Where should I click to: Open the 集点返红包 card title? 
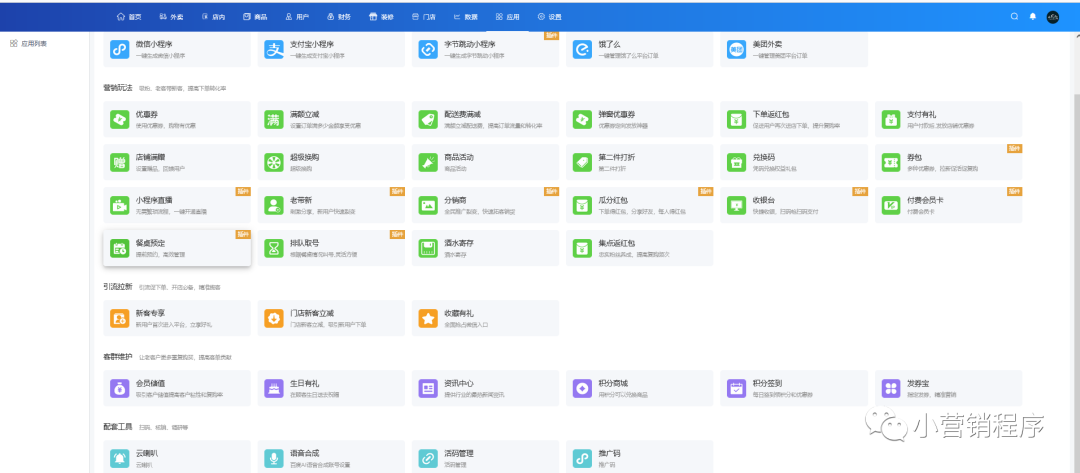pyautogui.click(x=616, y=243)
